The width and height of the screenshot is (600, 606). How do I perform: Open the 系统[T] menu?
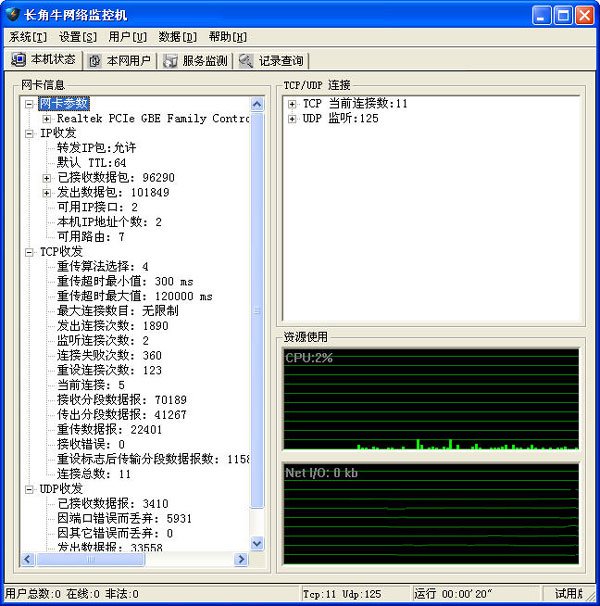click(x=28, y=37)
